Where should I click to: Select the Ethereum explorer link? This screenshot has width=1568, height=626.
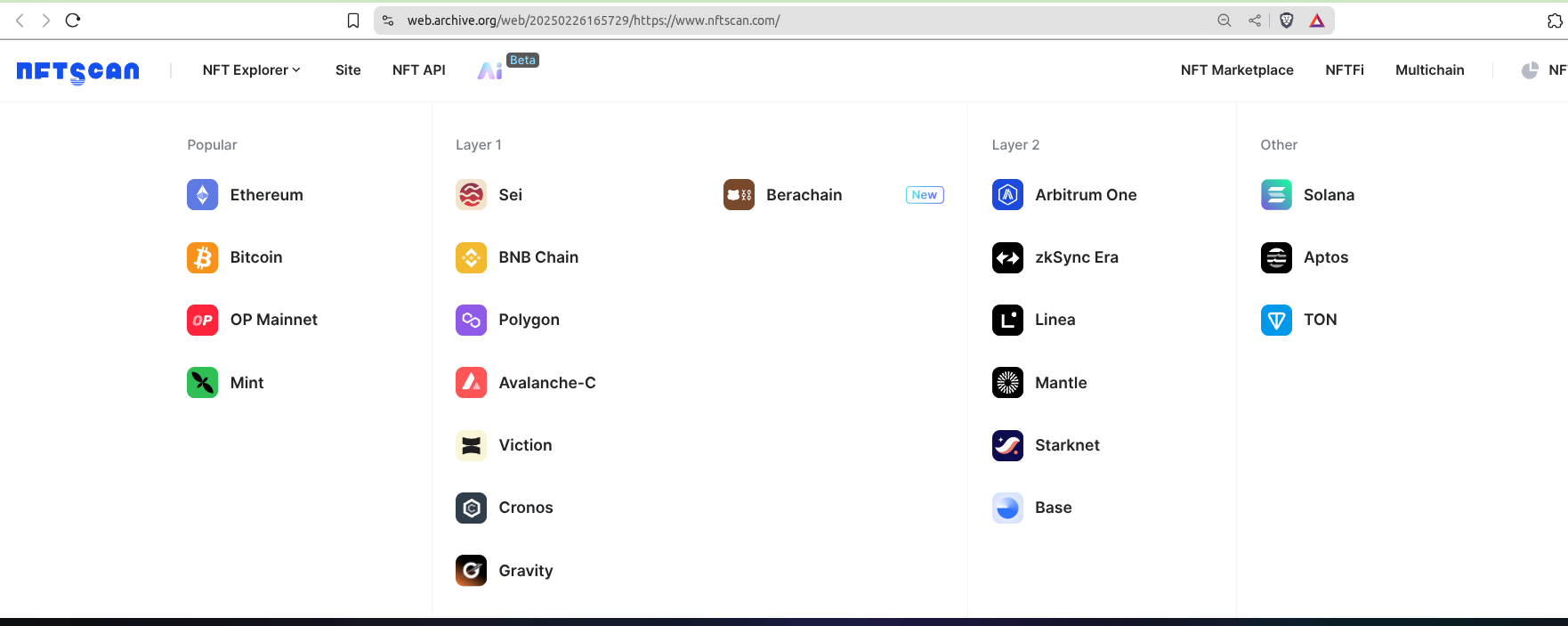[x=267, y=195]
